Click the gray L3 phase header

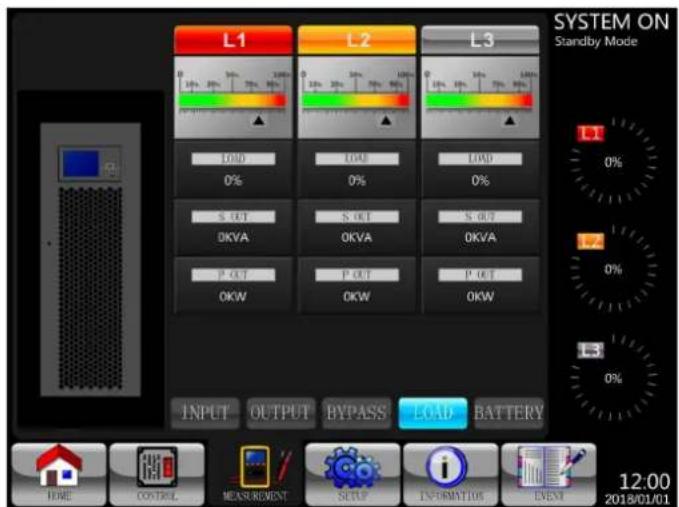pos(480,40)
